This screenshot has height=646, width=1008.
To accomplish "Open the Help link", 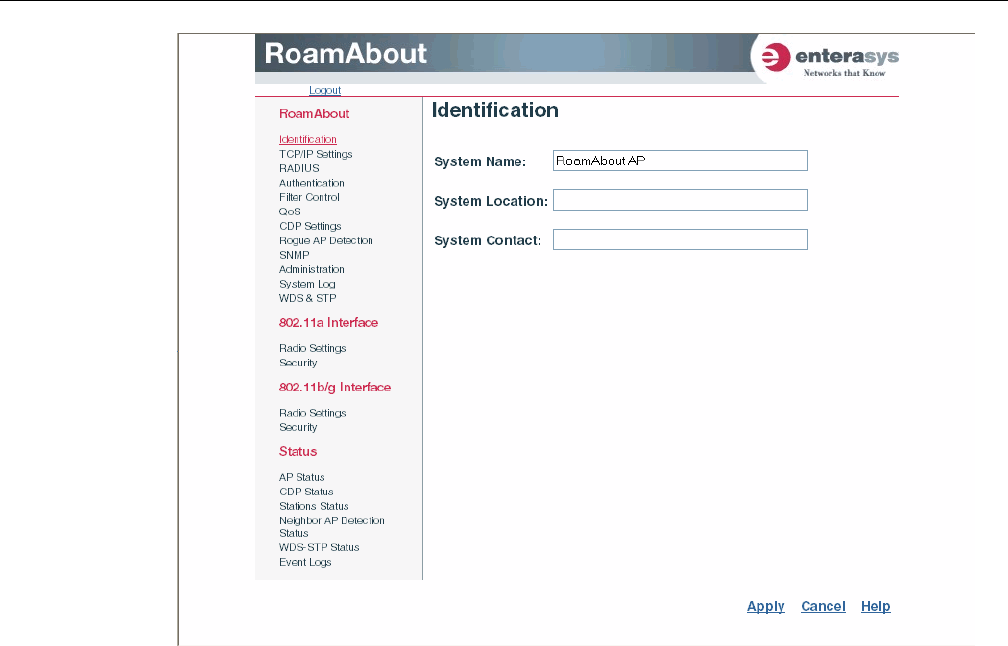I will [876, 606].
